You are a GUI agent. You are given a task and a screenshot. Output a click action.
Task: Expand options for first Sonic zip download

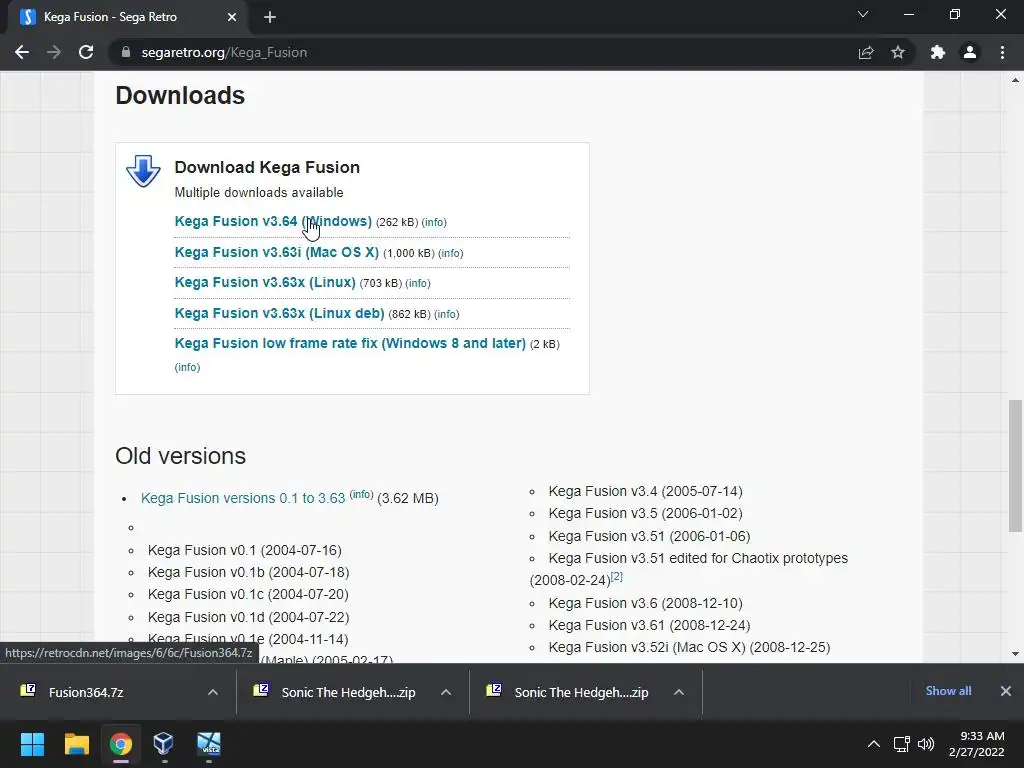(446, 692)
